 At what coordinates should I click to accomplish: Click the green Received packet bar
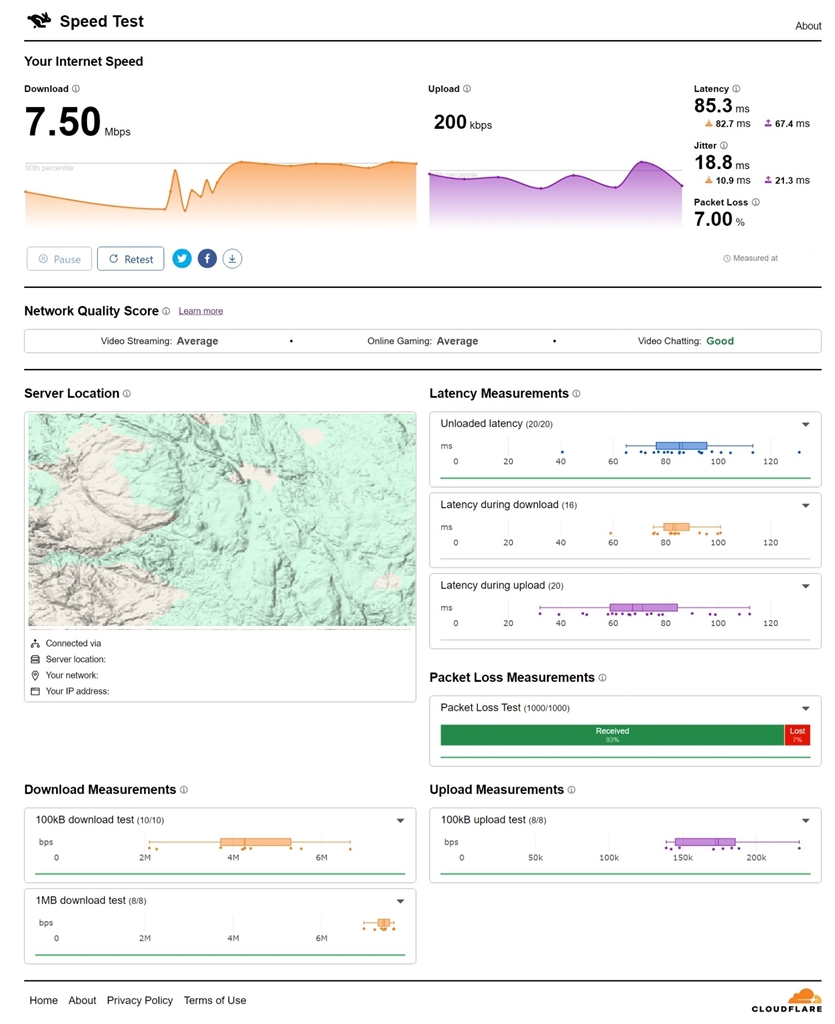point(612,735)
